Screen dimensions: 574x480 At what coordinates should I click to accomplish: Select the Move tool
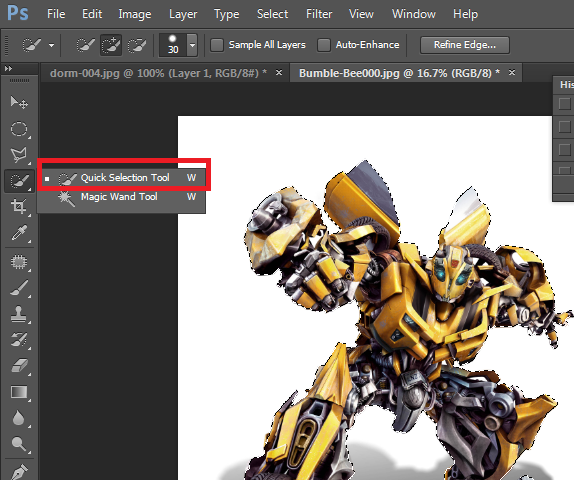(19, 103)
